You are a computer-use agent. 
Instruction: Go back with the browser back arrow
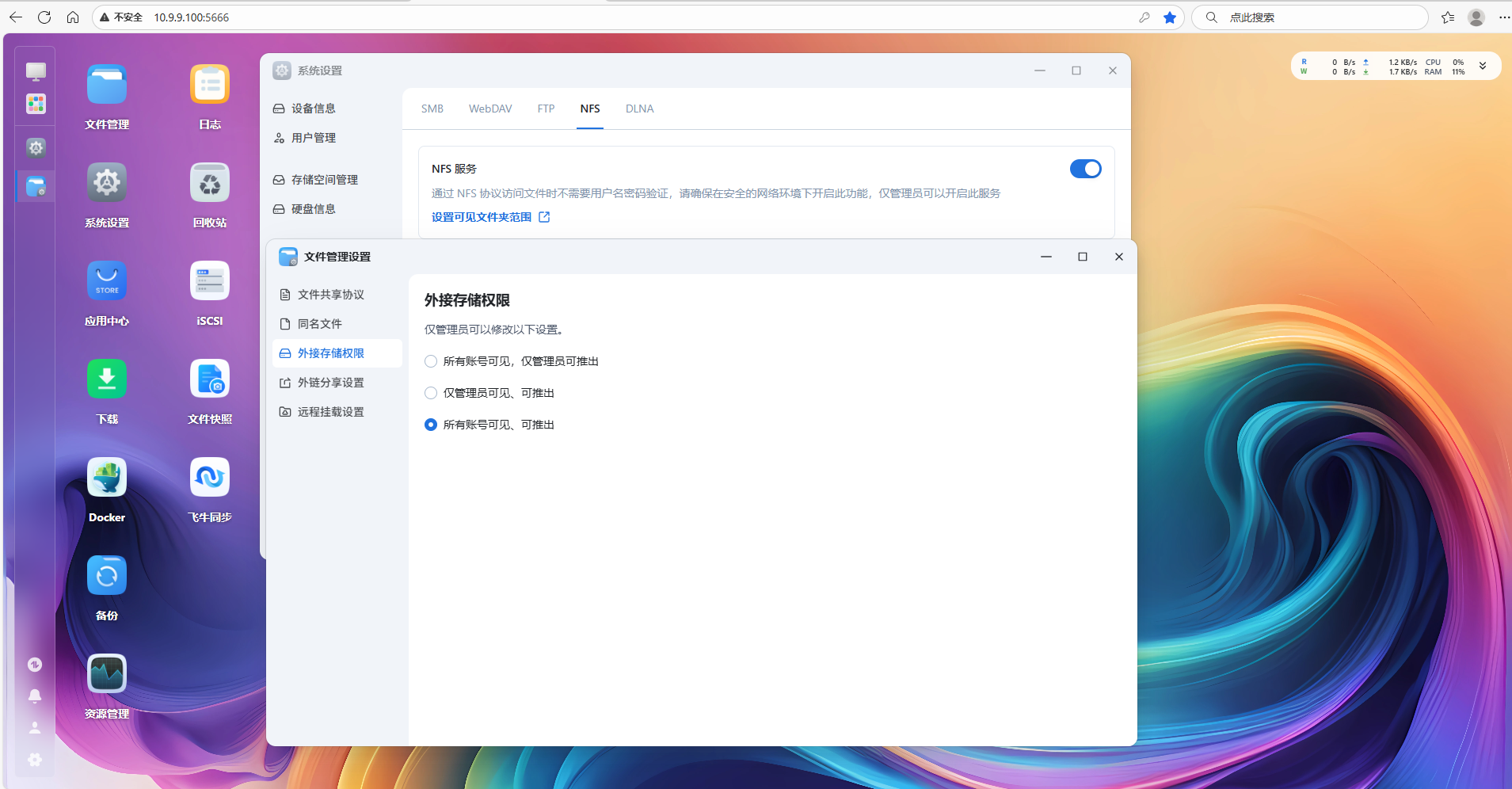coord(16,17)
